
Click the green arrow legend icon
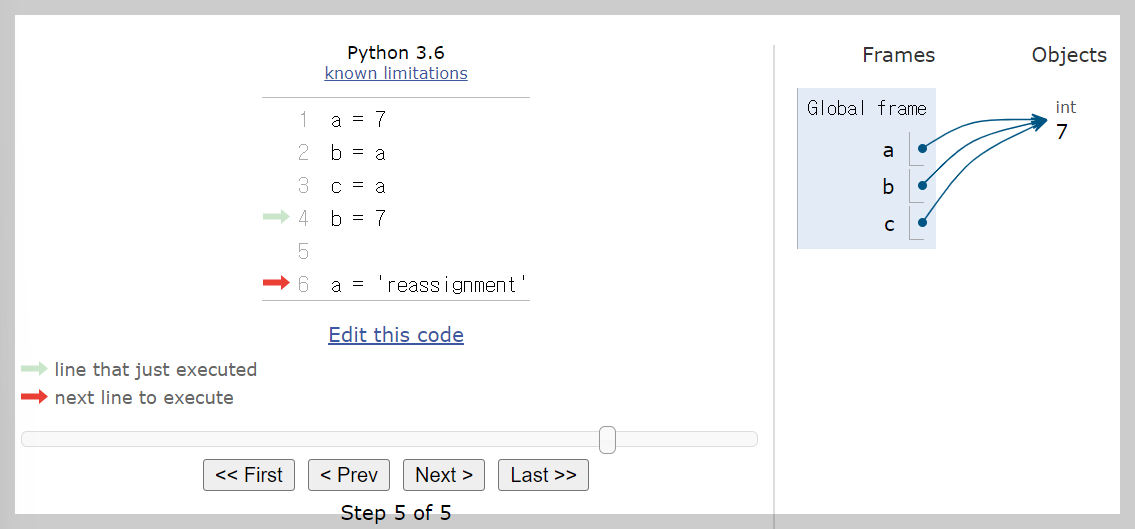click(34, 369)
